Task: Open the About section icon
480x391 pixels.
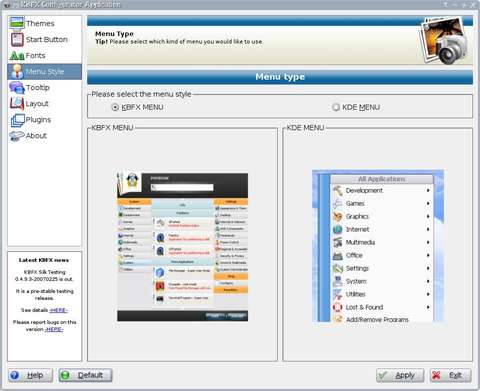Action: click(x=17, y=136)
